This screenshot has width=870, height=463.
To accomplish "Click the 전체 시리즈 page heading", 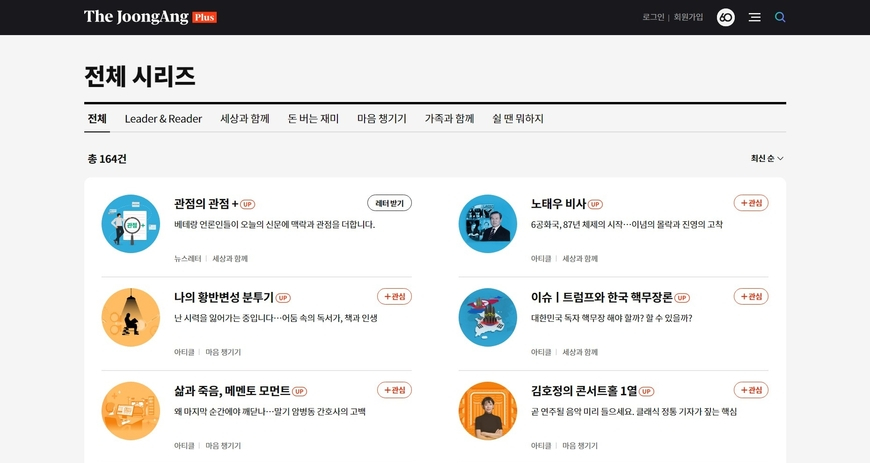I will point(140,76).
